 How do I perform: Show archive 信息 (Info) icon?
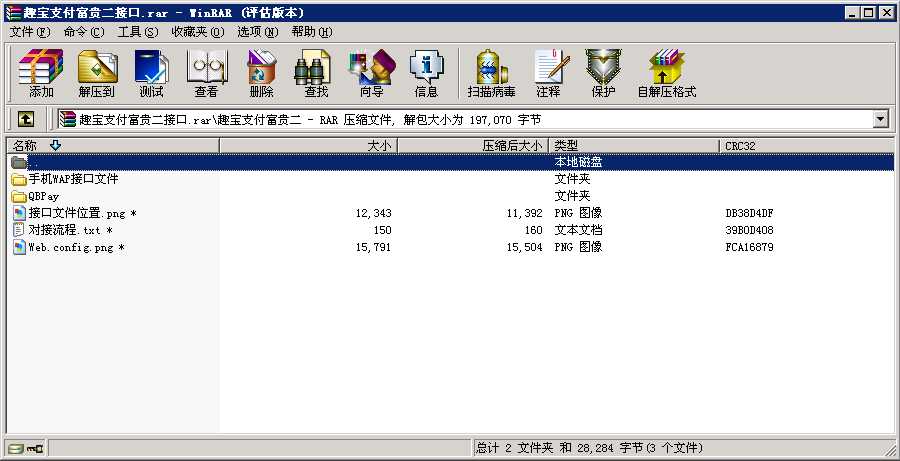pos(426,73)
